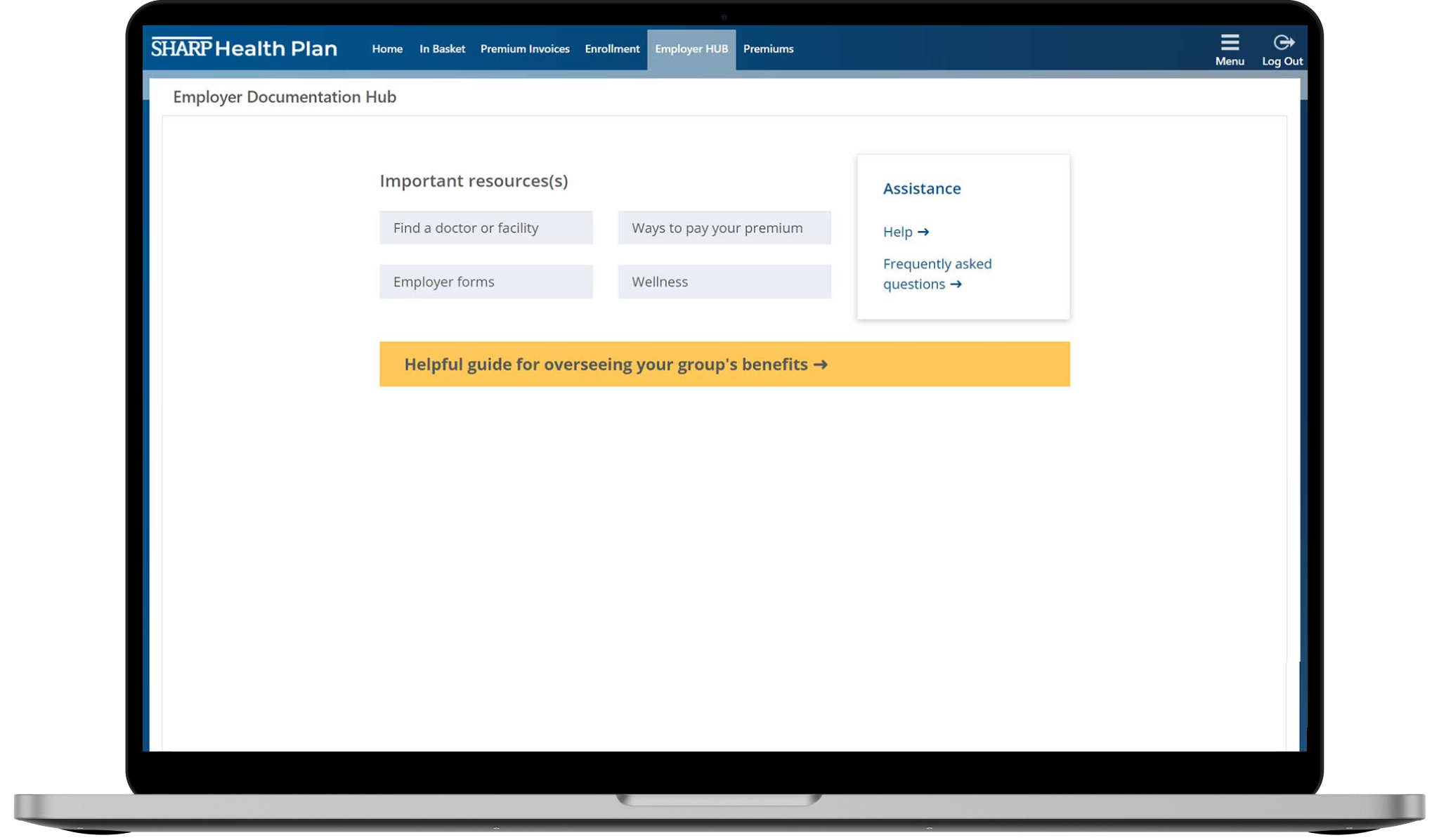Click the Assistance panel heading
This screenshot has height=840, width=1439.
[922, 188]
